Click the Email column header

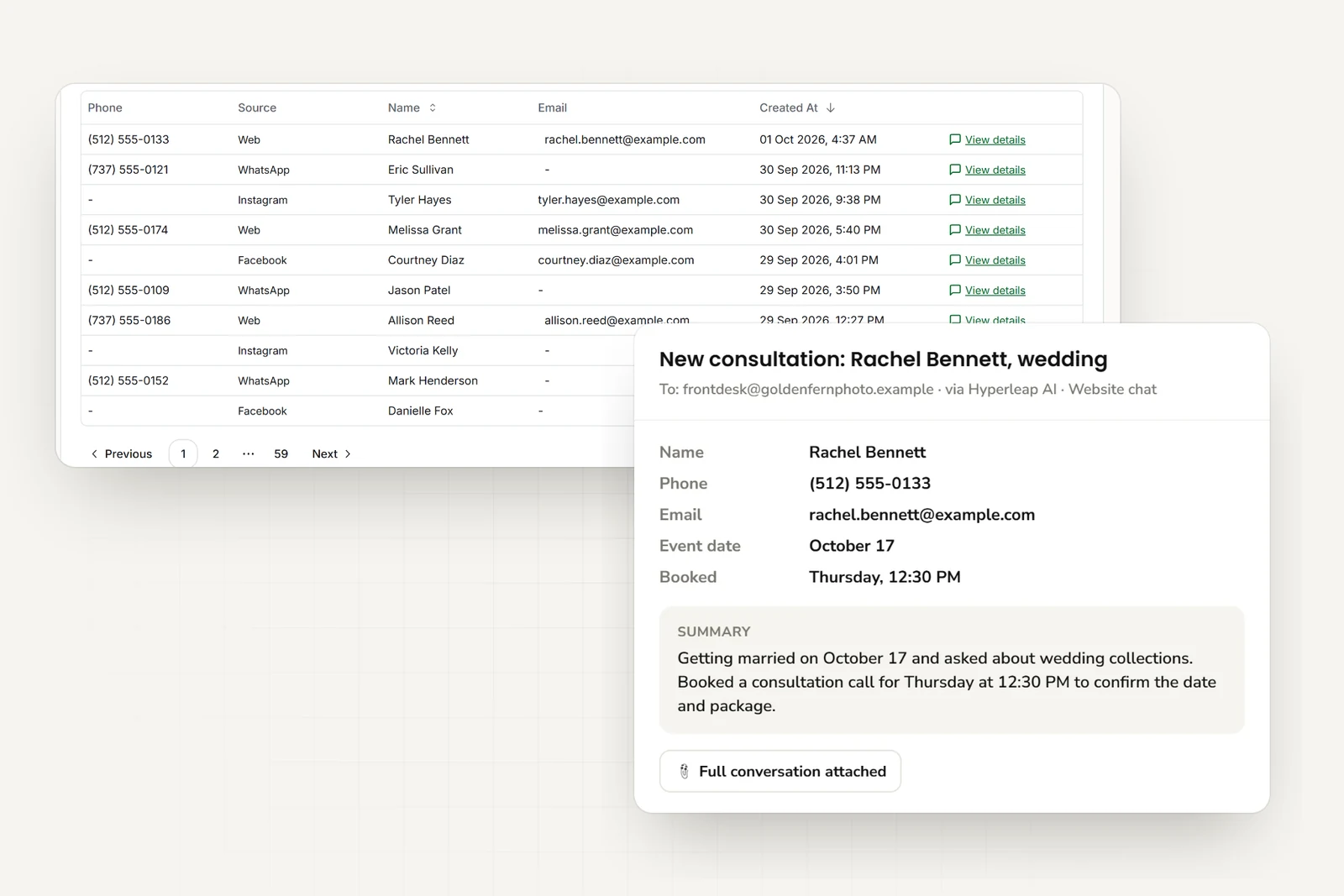click(x=553, y=107)
